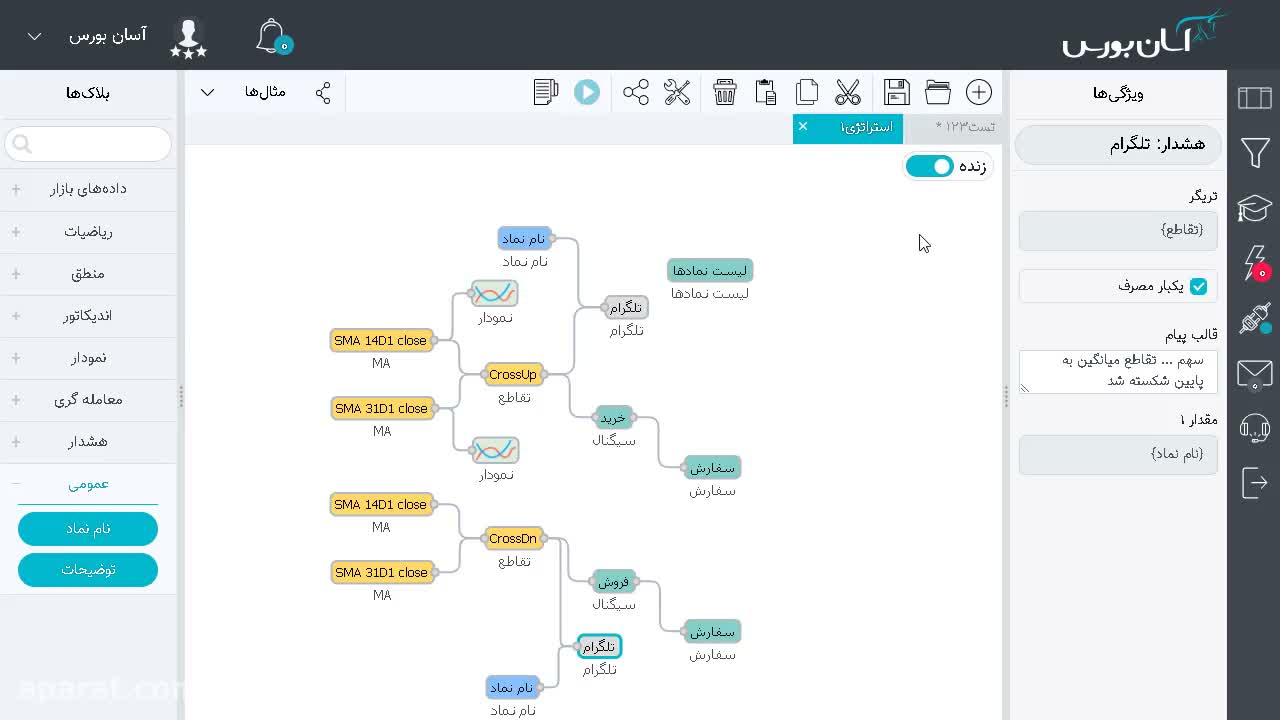Image resolution: width=1280 pixels, height=720 pixels.
Task: Switch to the تست۱۲۳ tab
Action: pyautogui.click(x=965, y=126)
